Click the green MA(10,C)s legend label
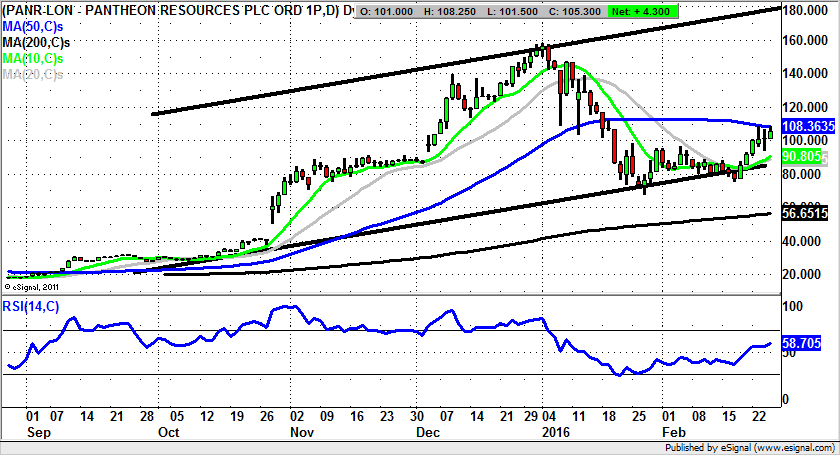 coord(31,59)
